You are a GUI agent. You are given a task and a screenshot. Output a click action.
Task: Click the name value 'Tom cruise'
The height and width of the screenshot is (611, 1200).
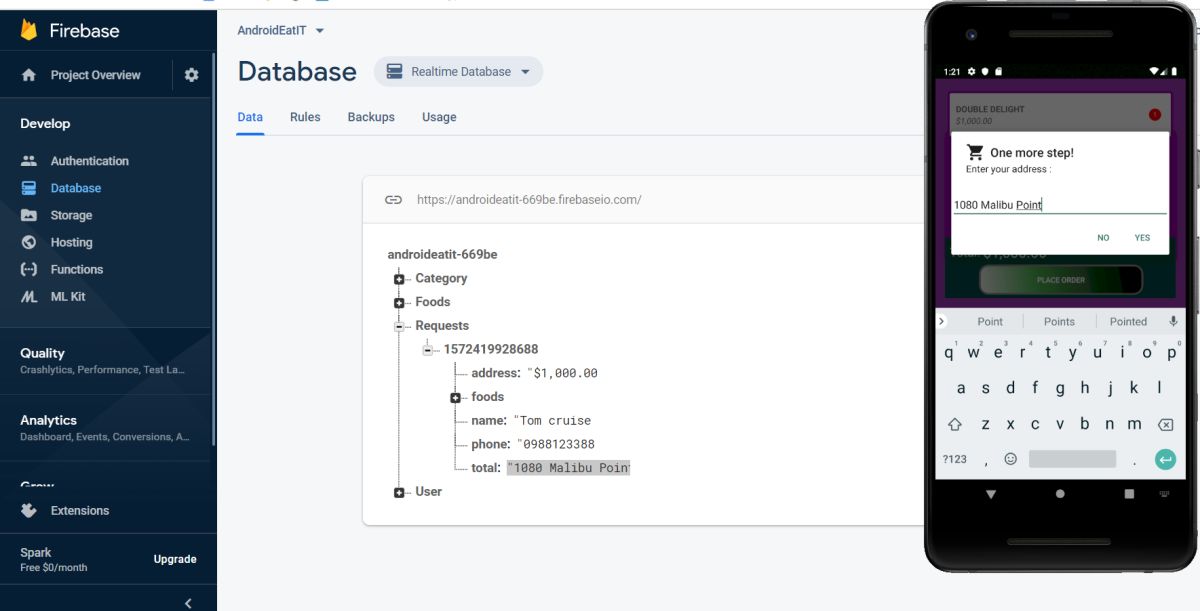click(x=552, y=421)
